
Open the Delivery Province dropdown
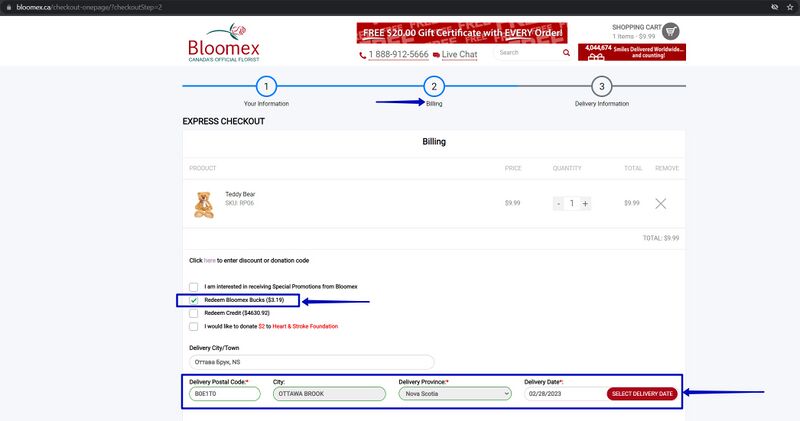[x=455, y=394]
